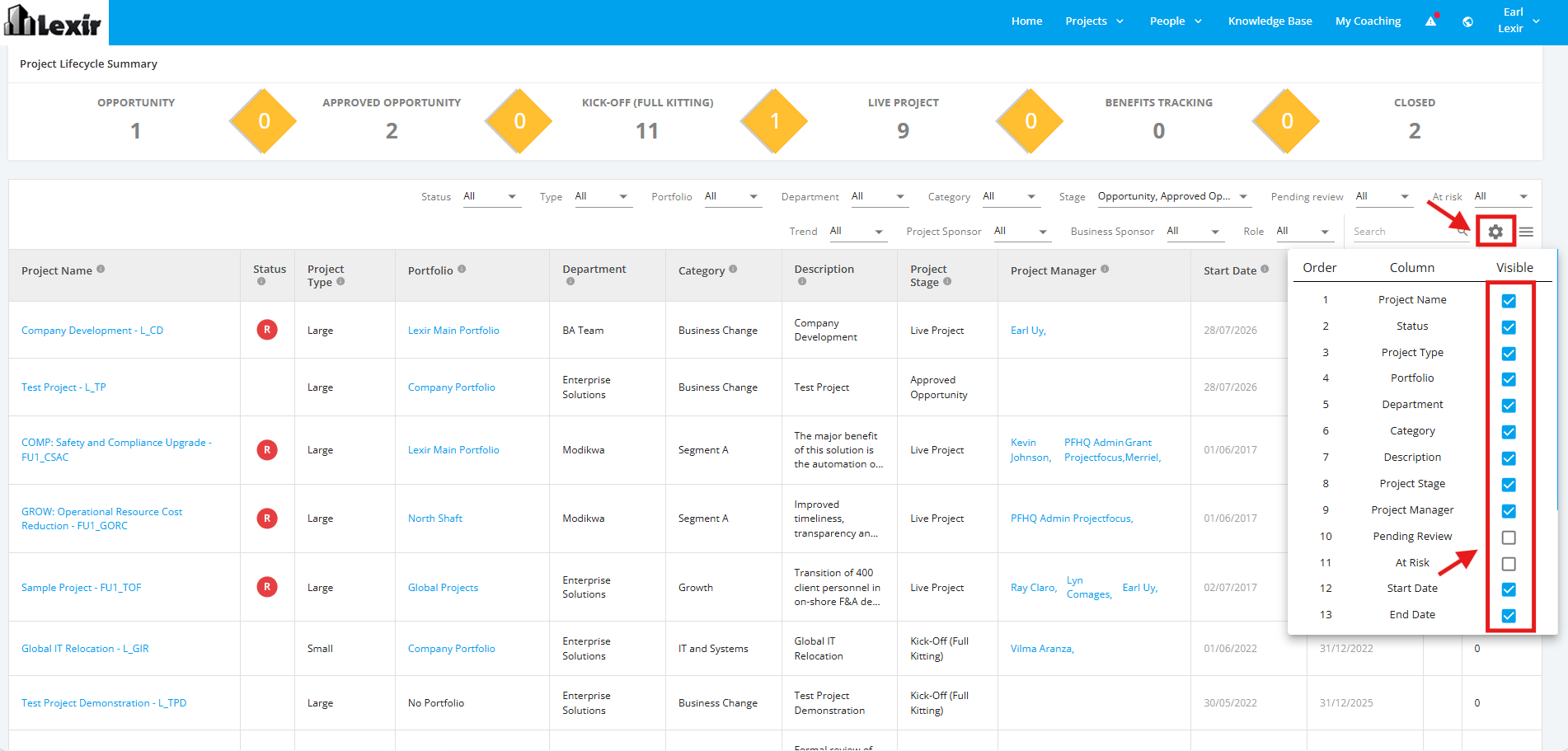Screen dimensions: 1568x751
Task: Click info icon beside Portfolio header
Action: pos(462,269)
